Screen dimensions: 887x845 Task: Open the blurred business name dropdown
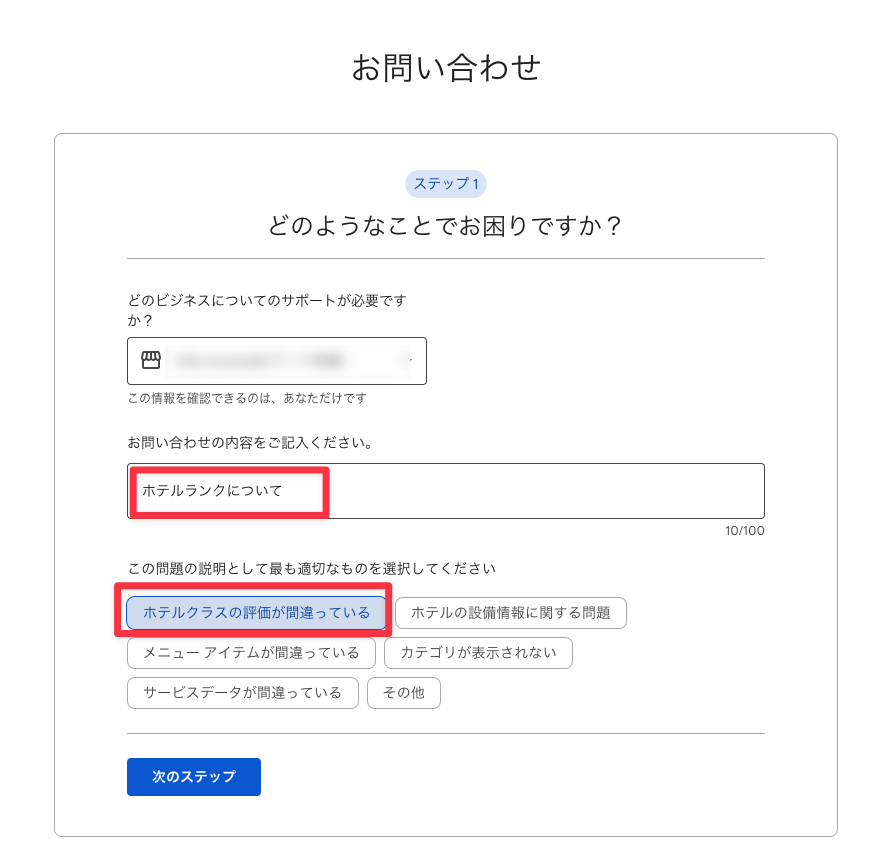coord(277,361)
